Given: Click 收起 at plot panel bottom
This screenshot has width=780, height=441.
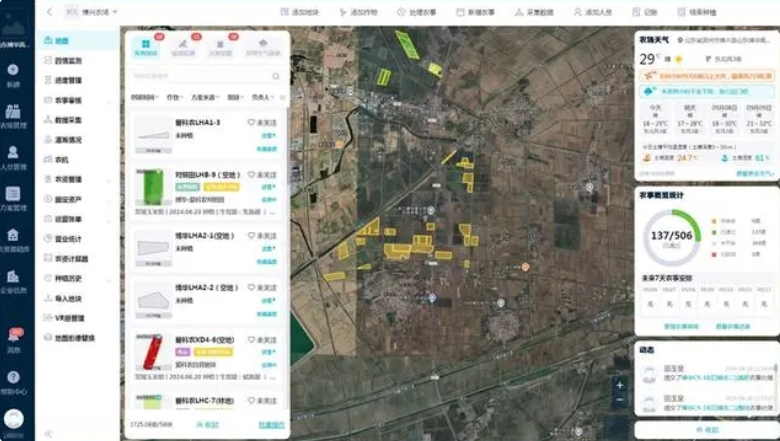Looking at the screenshot, I should coord(207,425).
